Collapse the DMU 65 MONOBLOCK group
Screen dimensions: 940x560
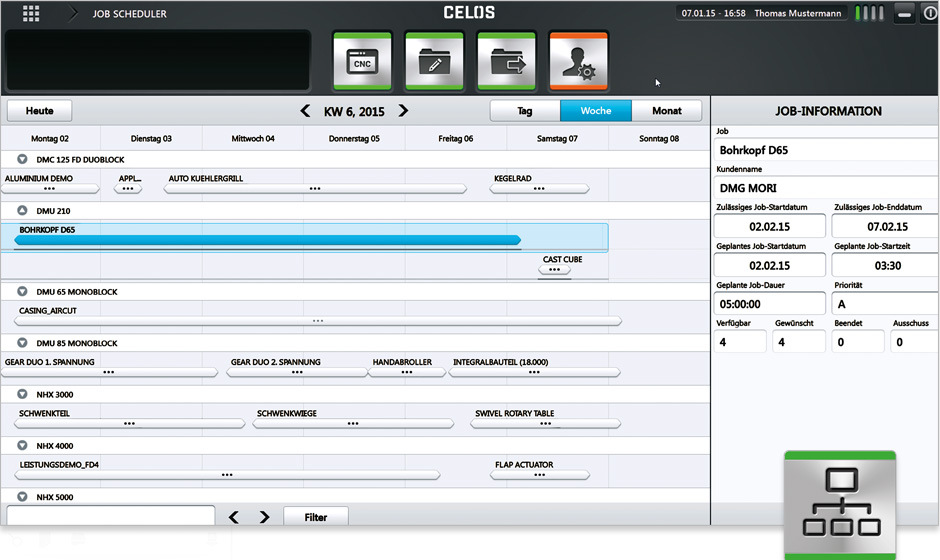[x=22, y=291]
